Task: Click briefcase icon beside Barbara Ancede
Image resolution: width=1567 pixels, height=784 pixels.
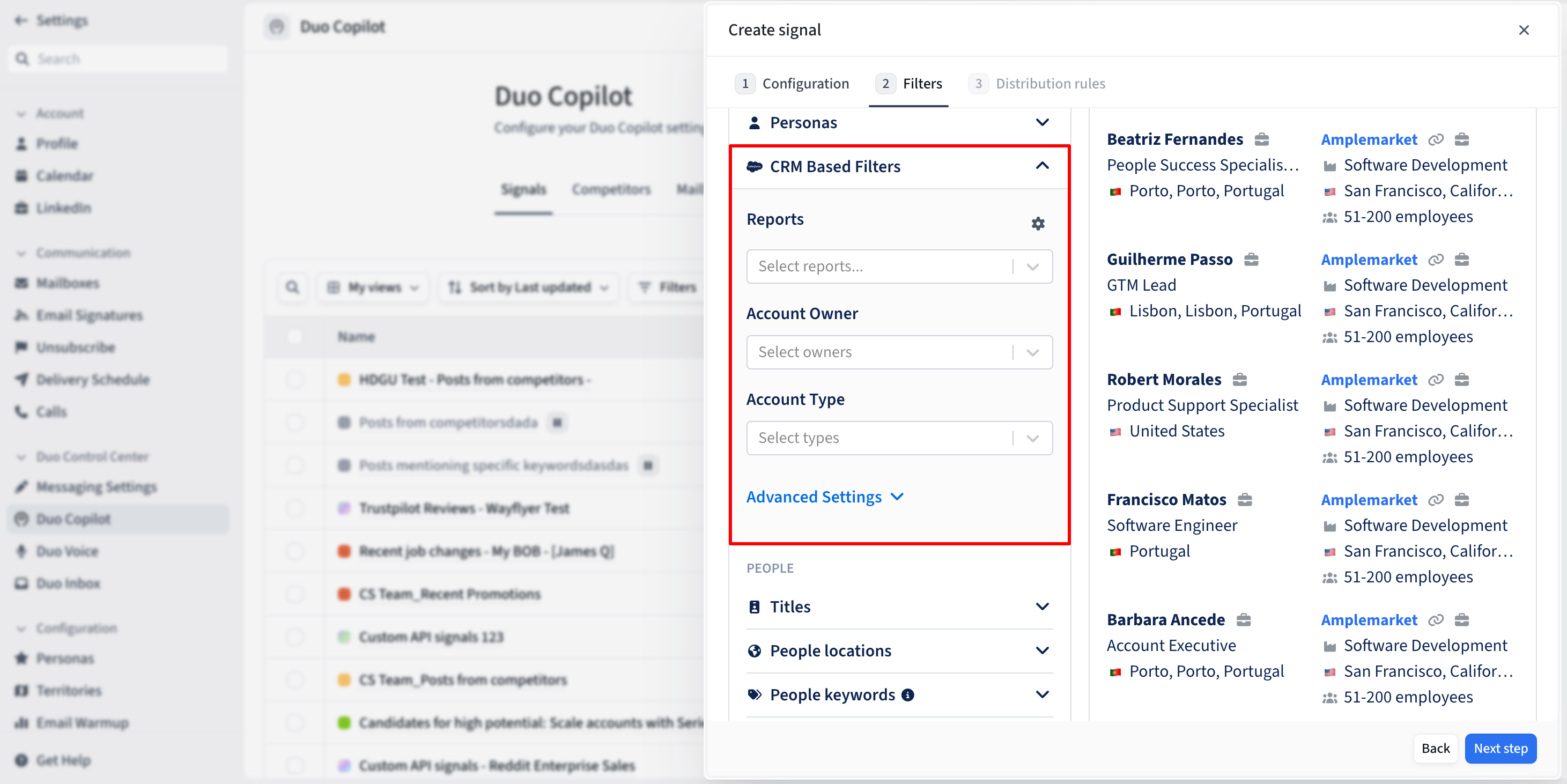Action: (1244, 619)
